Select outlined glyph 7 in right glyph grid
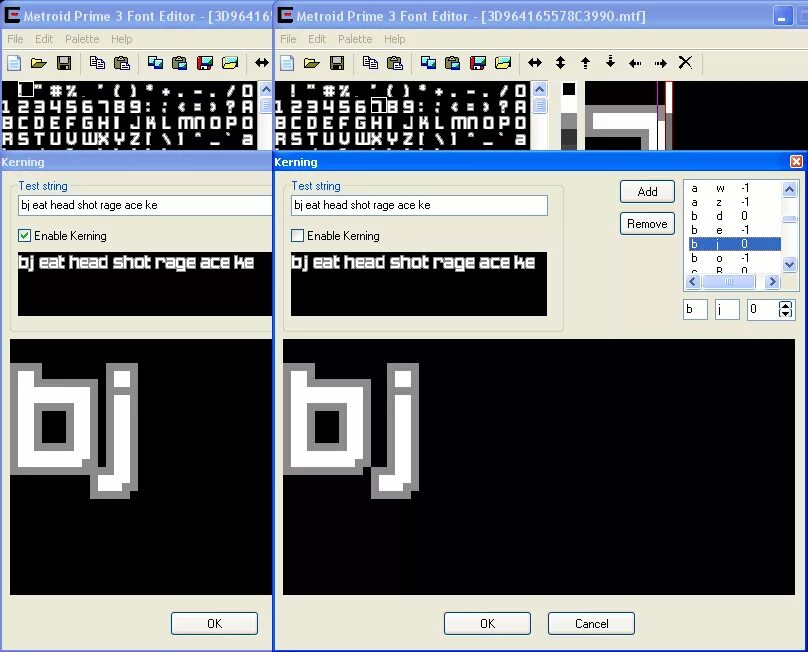The height and width of the screenshot is (652, 808). tap(379, 106)
